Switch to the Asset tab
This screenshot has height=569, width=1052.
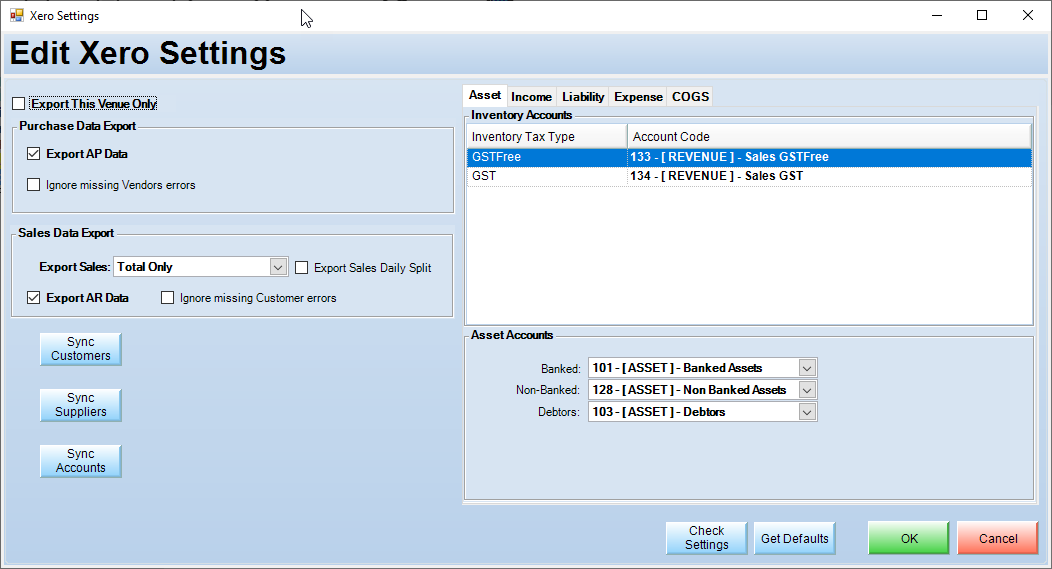pyautogui.click(x=485, y=95)
